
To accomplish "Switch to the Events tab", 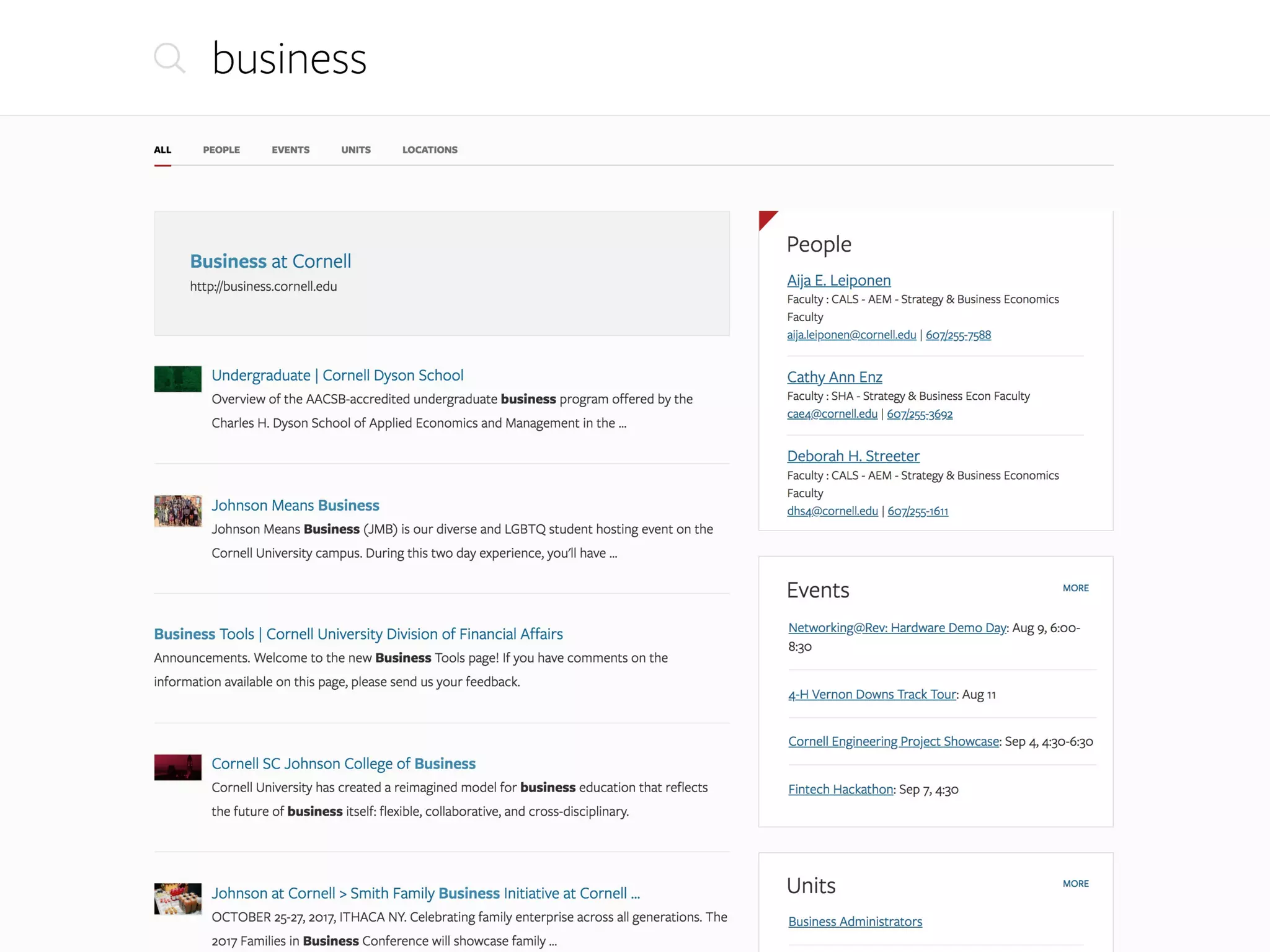I will pos(290,150).
